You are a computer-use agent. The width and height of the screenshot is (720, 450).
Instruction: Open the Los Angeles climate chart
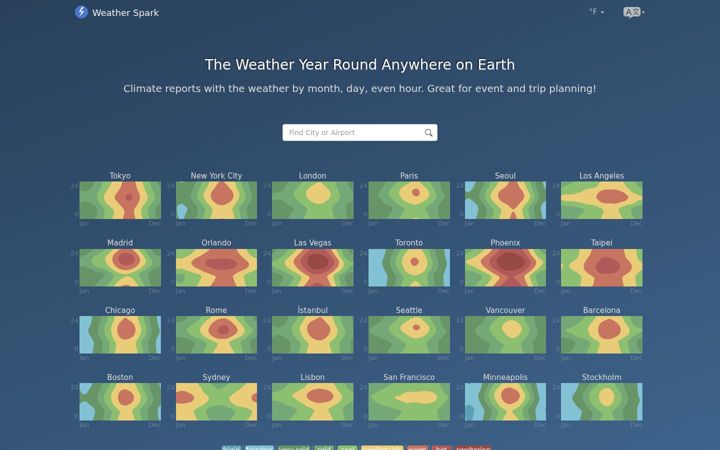click(602, 200)
